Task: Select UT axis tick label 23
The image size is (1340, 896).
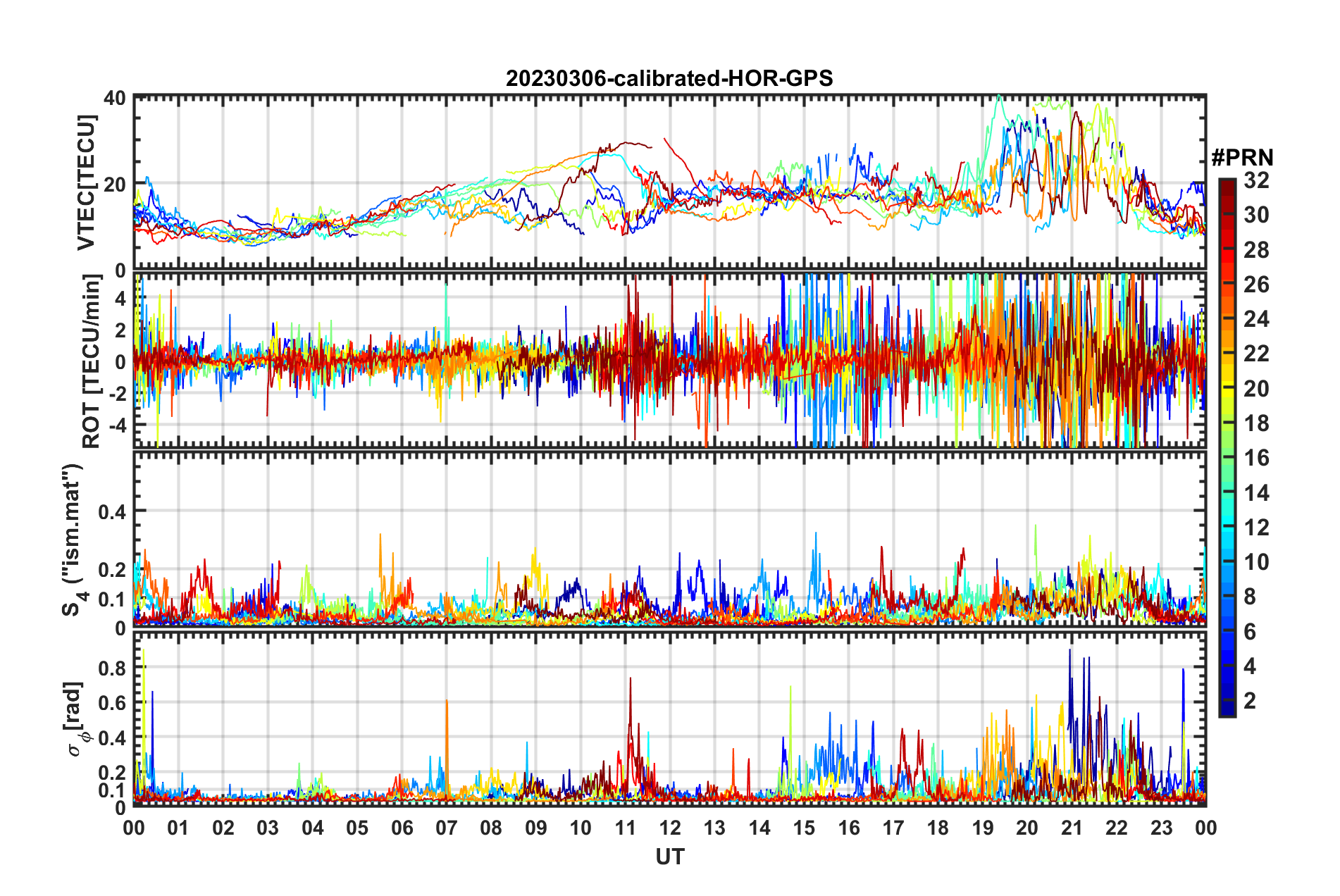Action: (1162, 828)
